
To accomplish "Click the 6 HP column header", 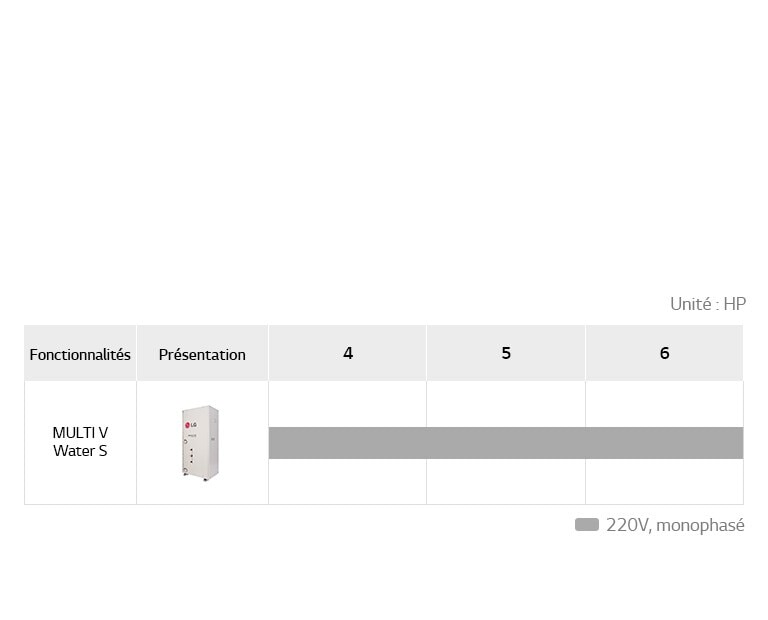I will [664, 353].
